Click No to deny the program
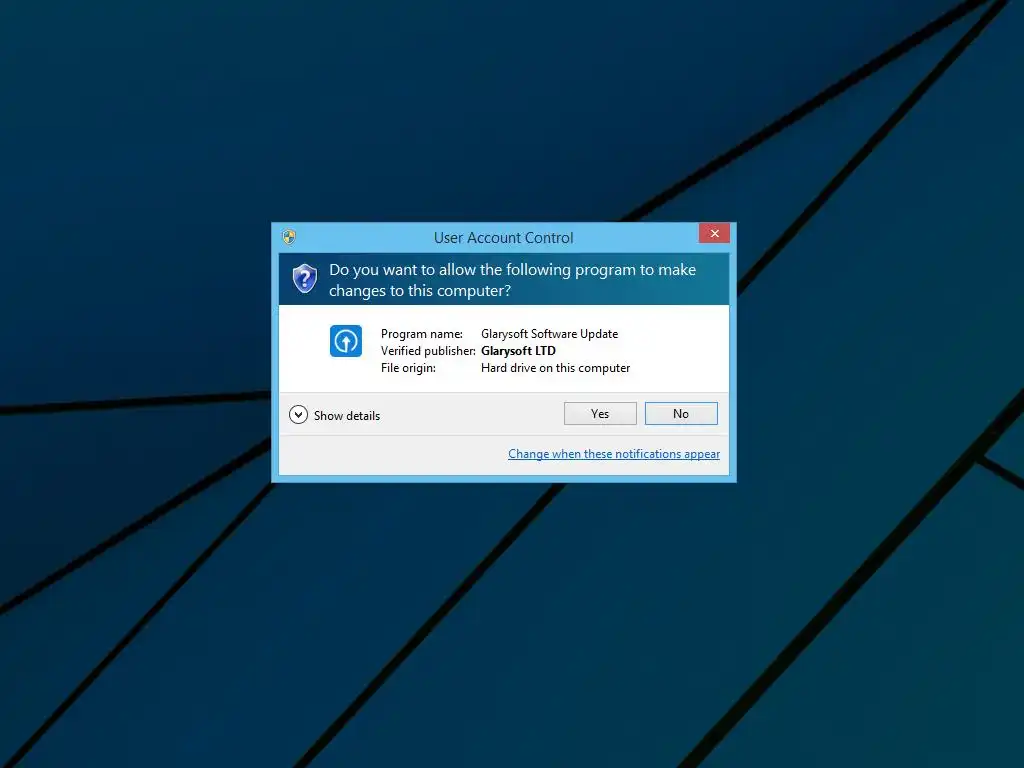The image size is (1024, 768). (681, 413)
